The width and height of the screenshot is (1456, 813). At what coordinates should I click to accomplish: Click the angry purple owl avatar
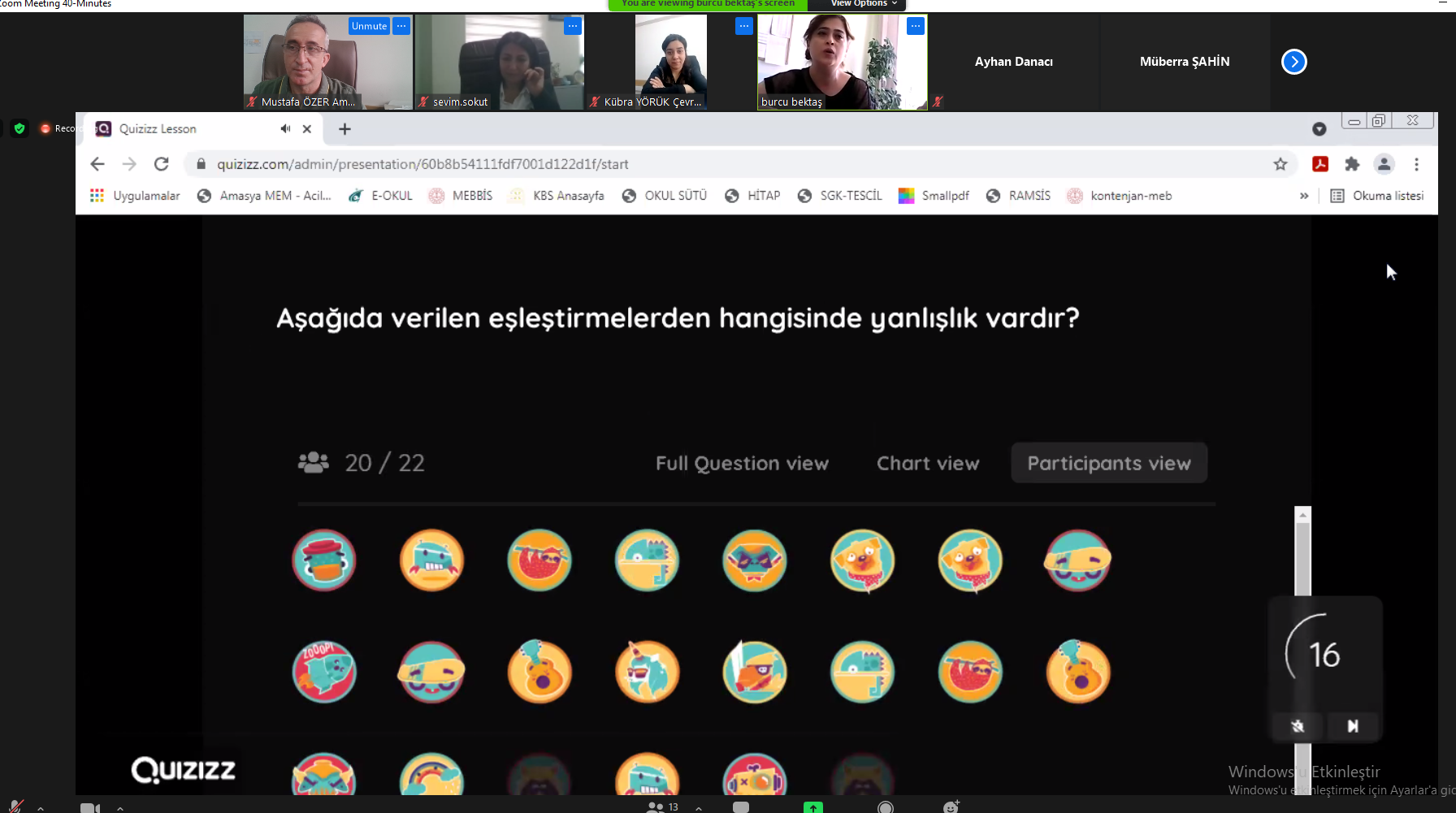(x=755, y=560)
